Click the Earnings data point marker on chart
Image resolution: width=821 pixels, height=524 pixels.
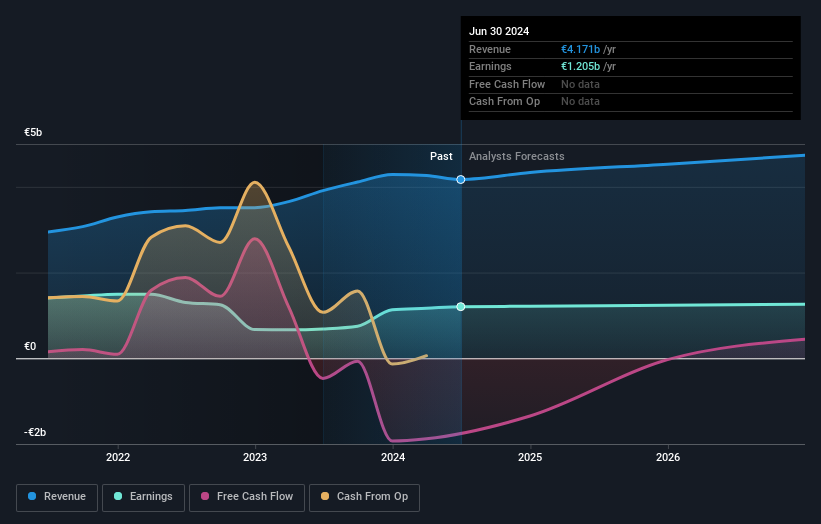461,307
